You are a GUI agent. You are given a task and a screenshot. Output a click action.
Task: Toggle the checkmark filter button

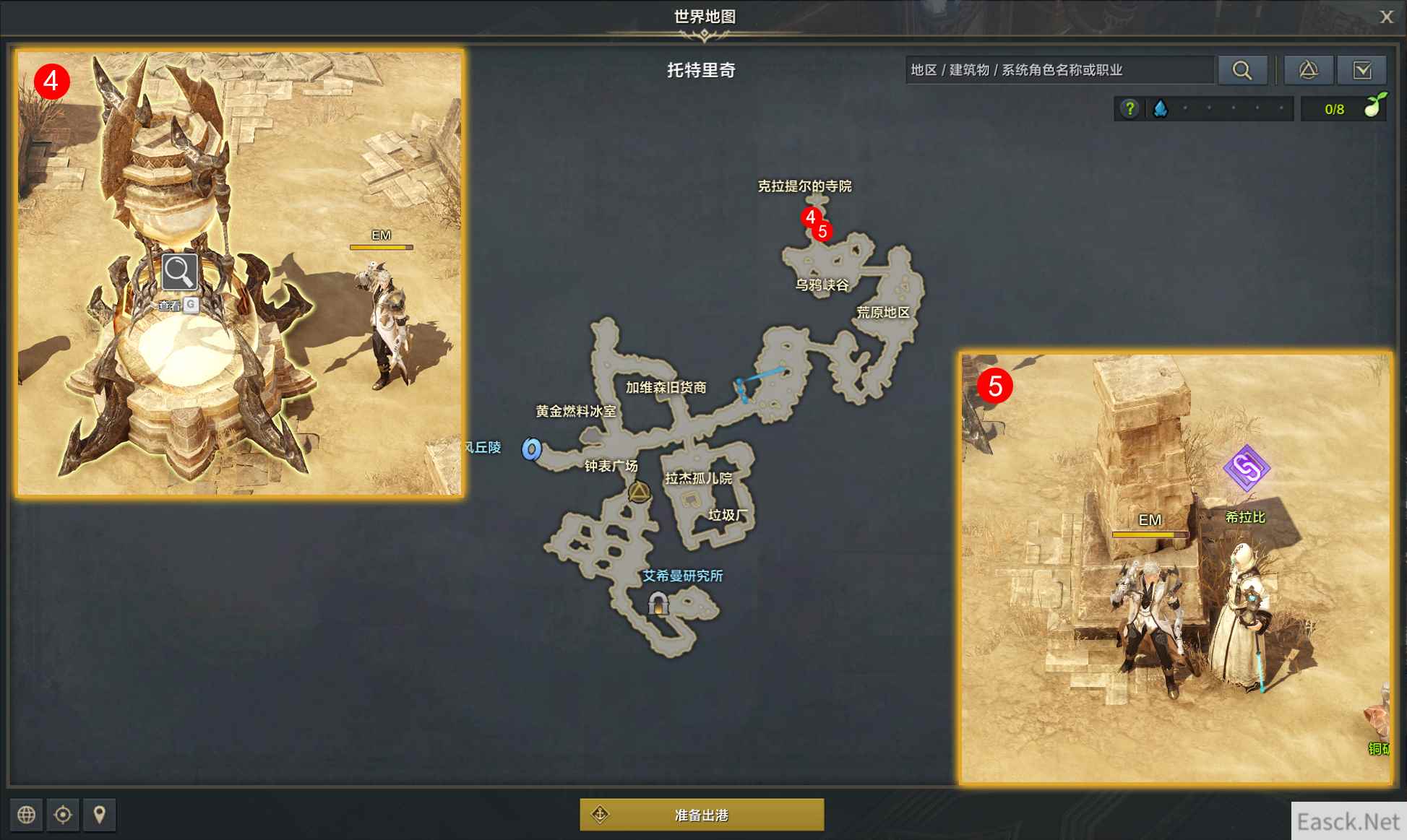coord(1362,70)
